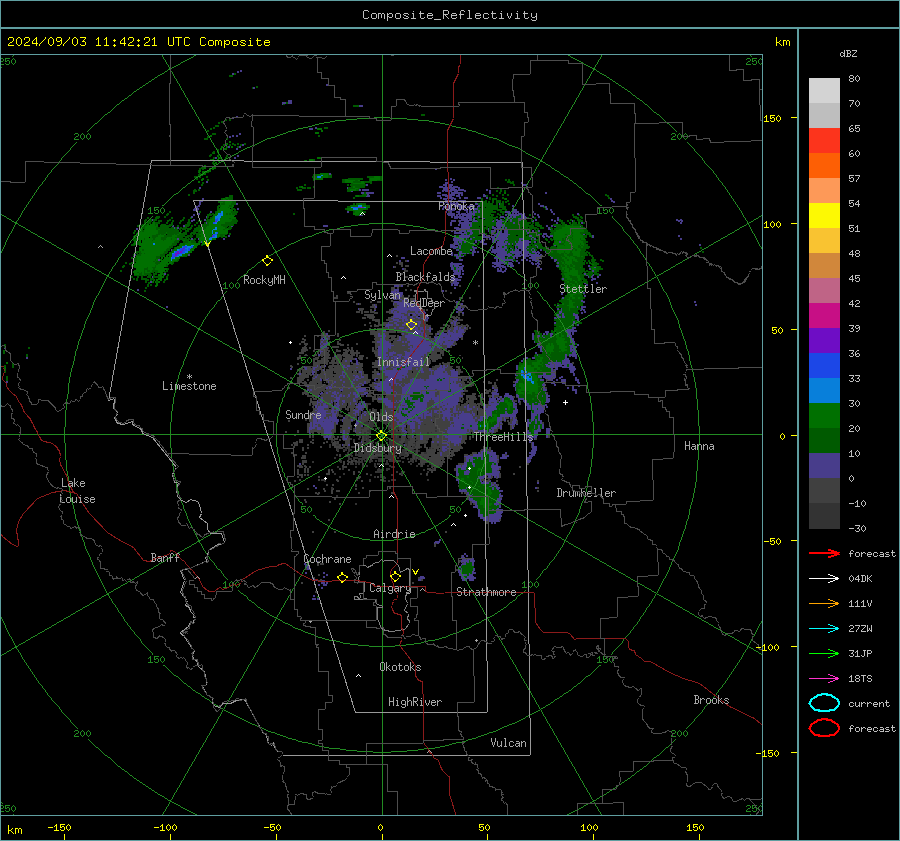Click the Stettler city label

coord(583,289)
